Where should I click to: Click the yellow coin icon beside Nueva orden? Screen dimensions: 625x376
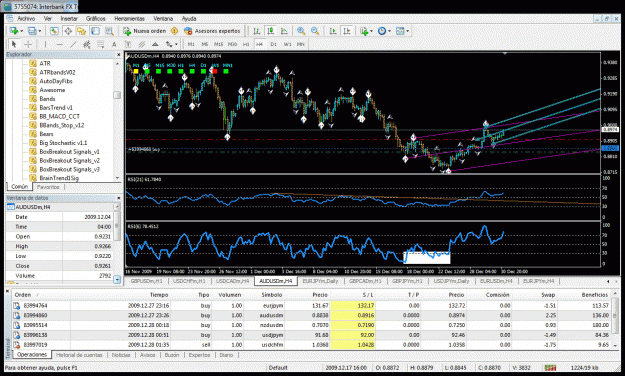coord(174,31)
